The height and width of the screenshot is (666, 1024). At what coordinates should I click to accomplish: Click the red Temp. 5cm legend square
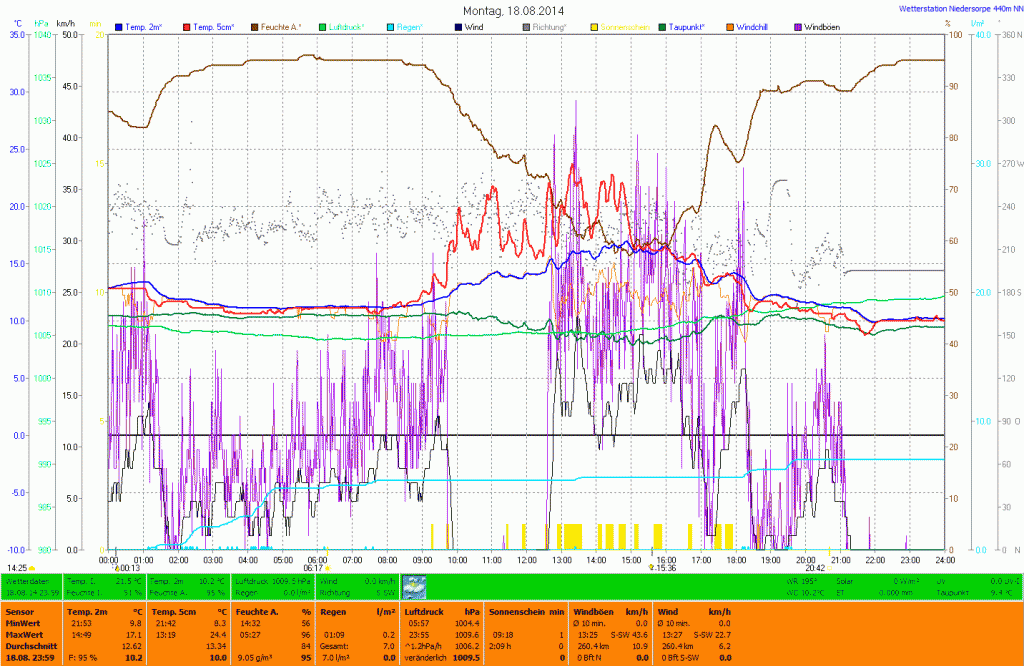[187, 25]
